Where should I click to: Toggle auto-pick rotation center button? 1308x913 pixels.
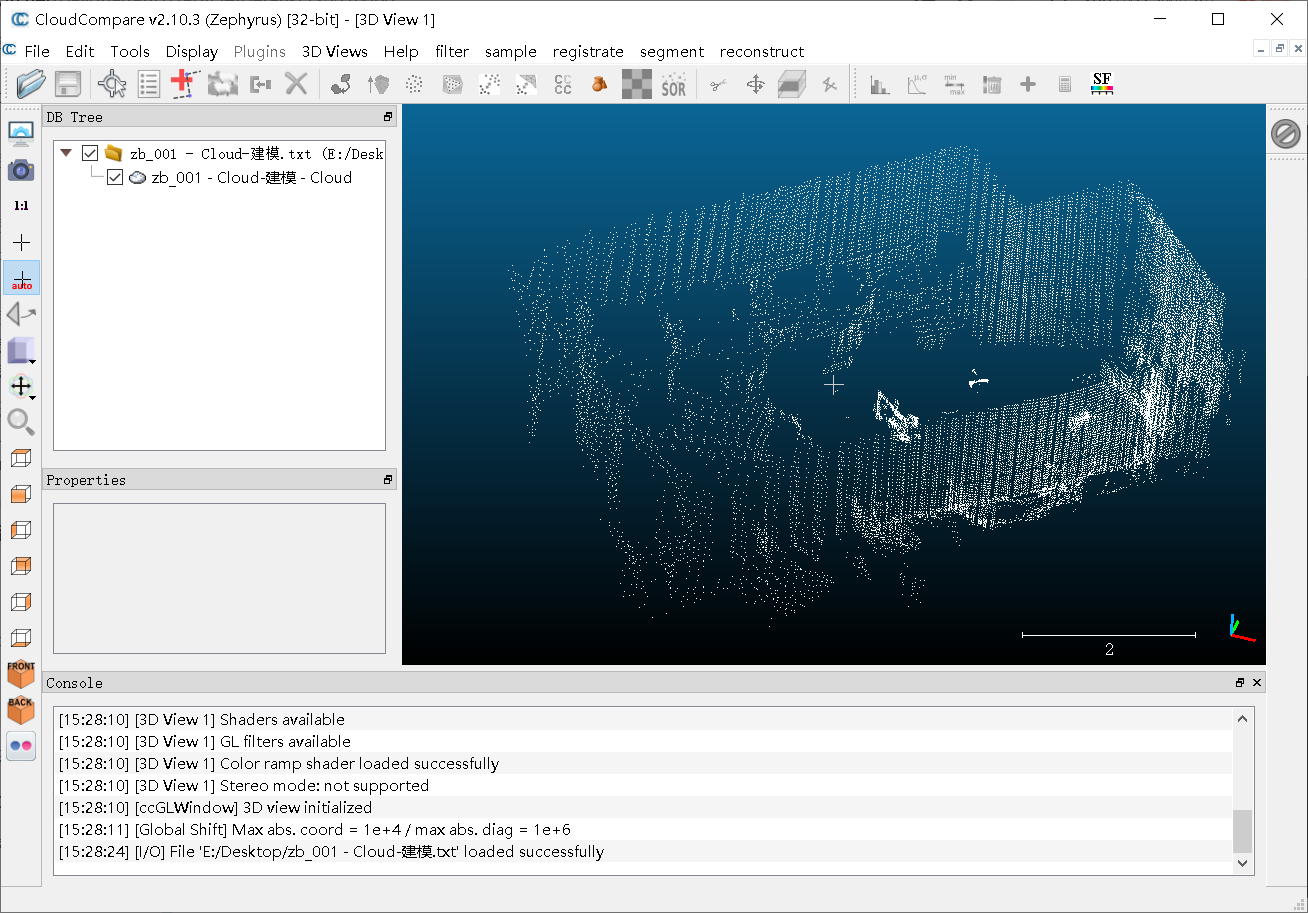[x=21, y=278]
